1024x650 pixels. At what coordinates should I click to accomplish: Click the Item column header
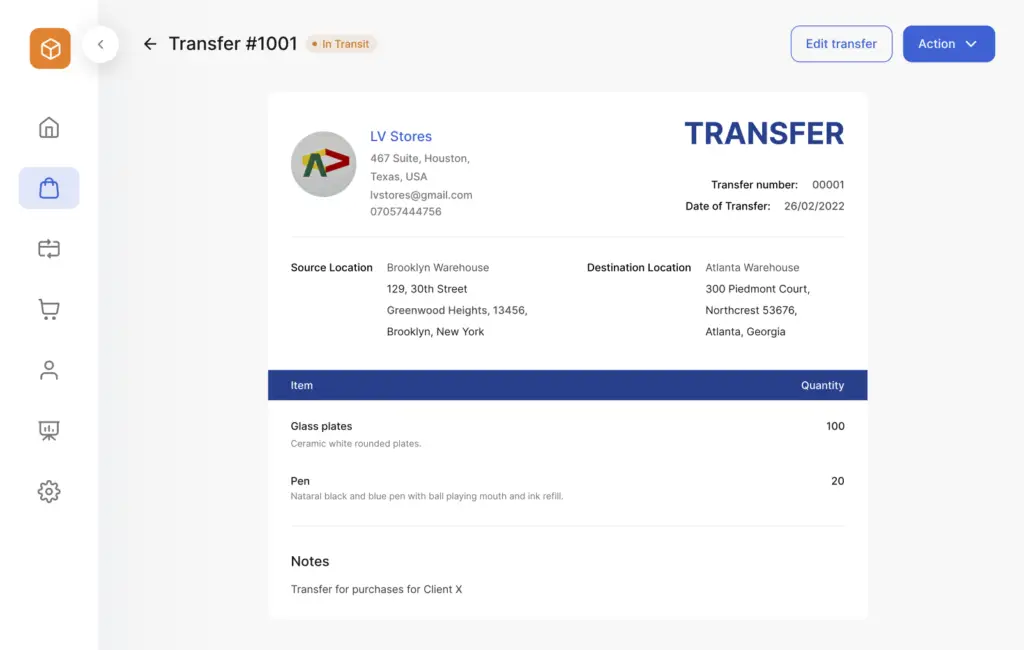tap(302, 385)
